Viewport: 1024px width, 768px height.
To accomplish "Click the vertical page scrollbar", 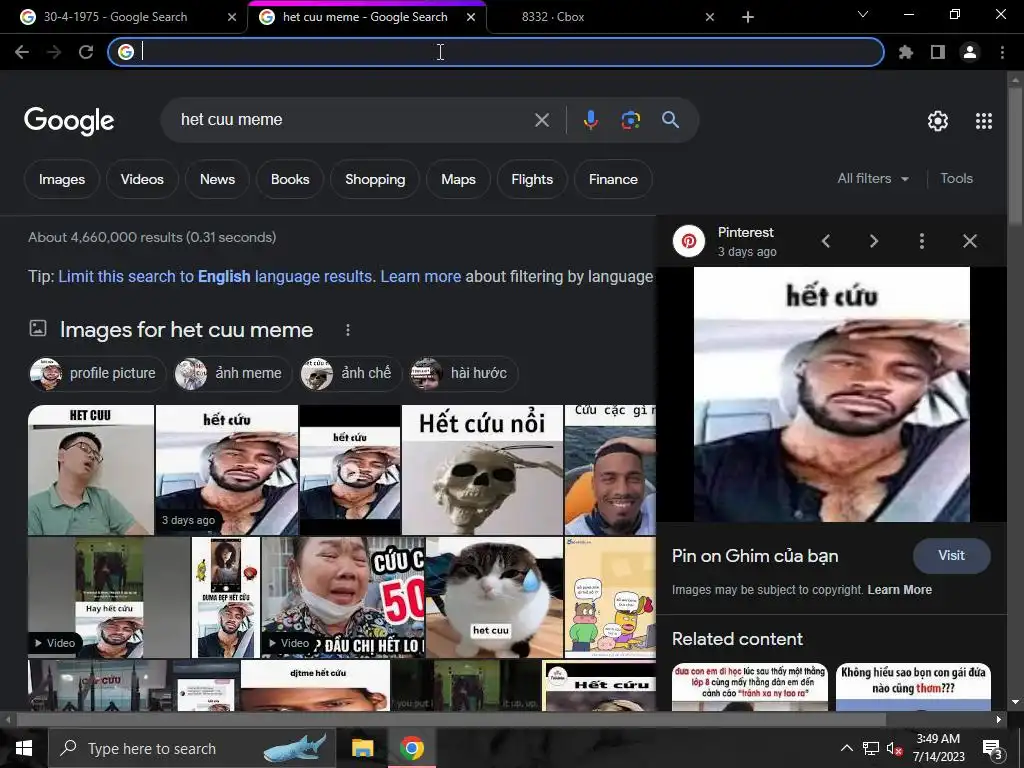I will pyautogui.click(x=1015, y=157).
